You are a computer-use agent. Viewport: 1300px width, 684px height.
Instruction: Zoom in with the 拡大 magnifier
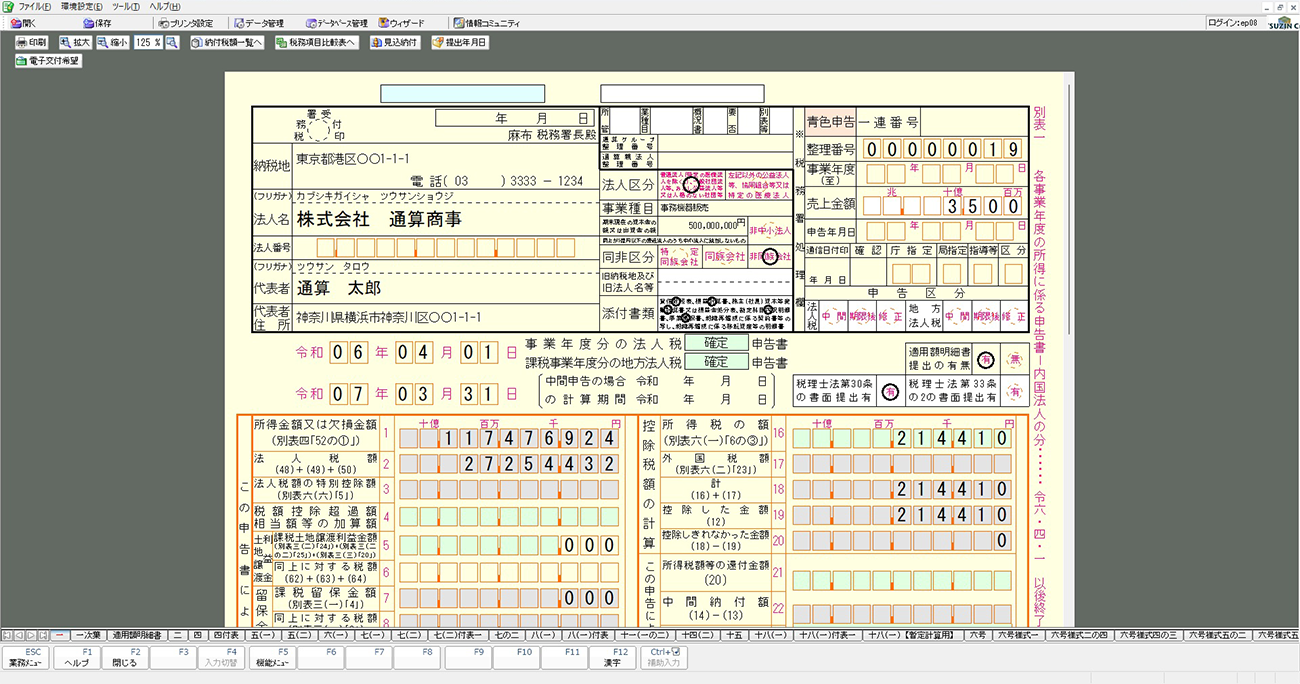[75, 43]
